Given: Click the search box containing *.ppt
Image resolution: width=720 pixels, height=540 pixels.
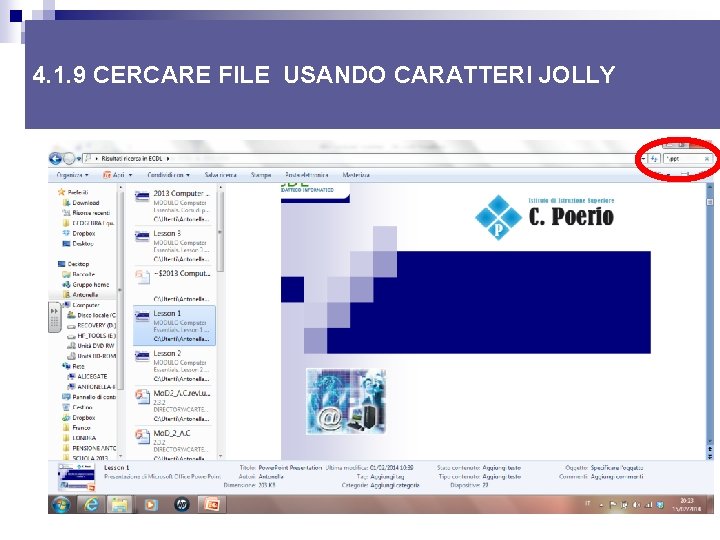Looking at the screenshot, I should click(x=684, y=159).
